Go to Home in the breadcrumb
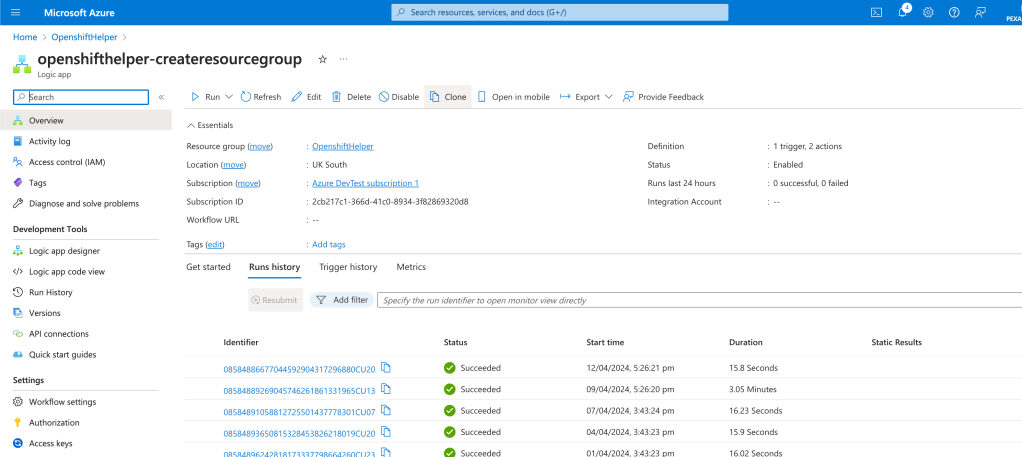Viewport: 1022px width, 457px height. point(25,37)
